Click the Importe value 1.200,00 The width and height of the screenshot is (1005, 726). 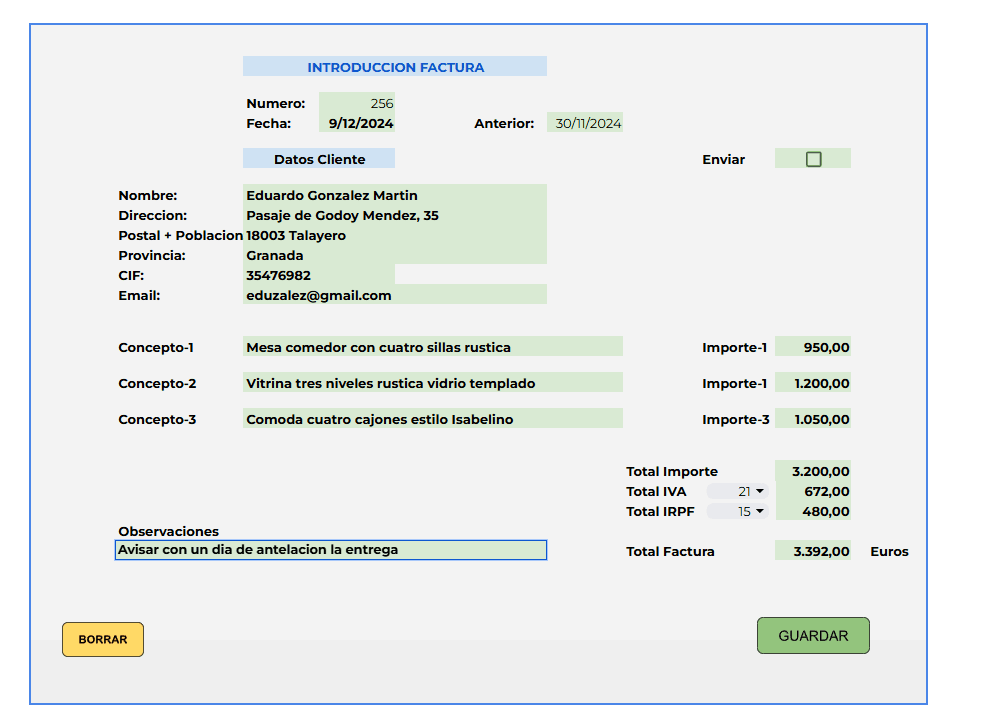[813, 383]
